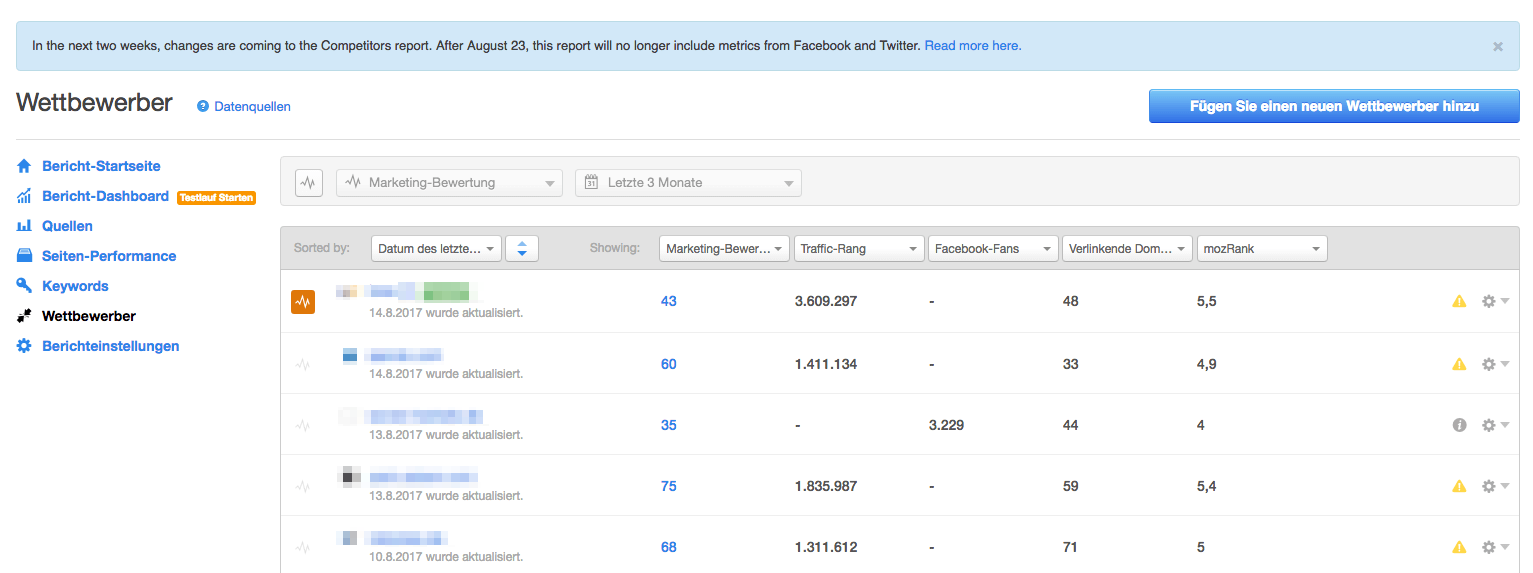Click the sort direction toggle button
This screenshot has width=1533, height=573.
(x=522, y=248)
